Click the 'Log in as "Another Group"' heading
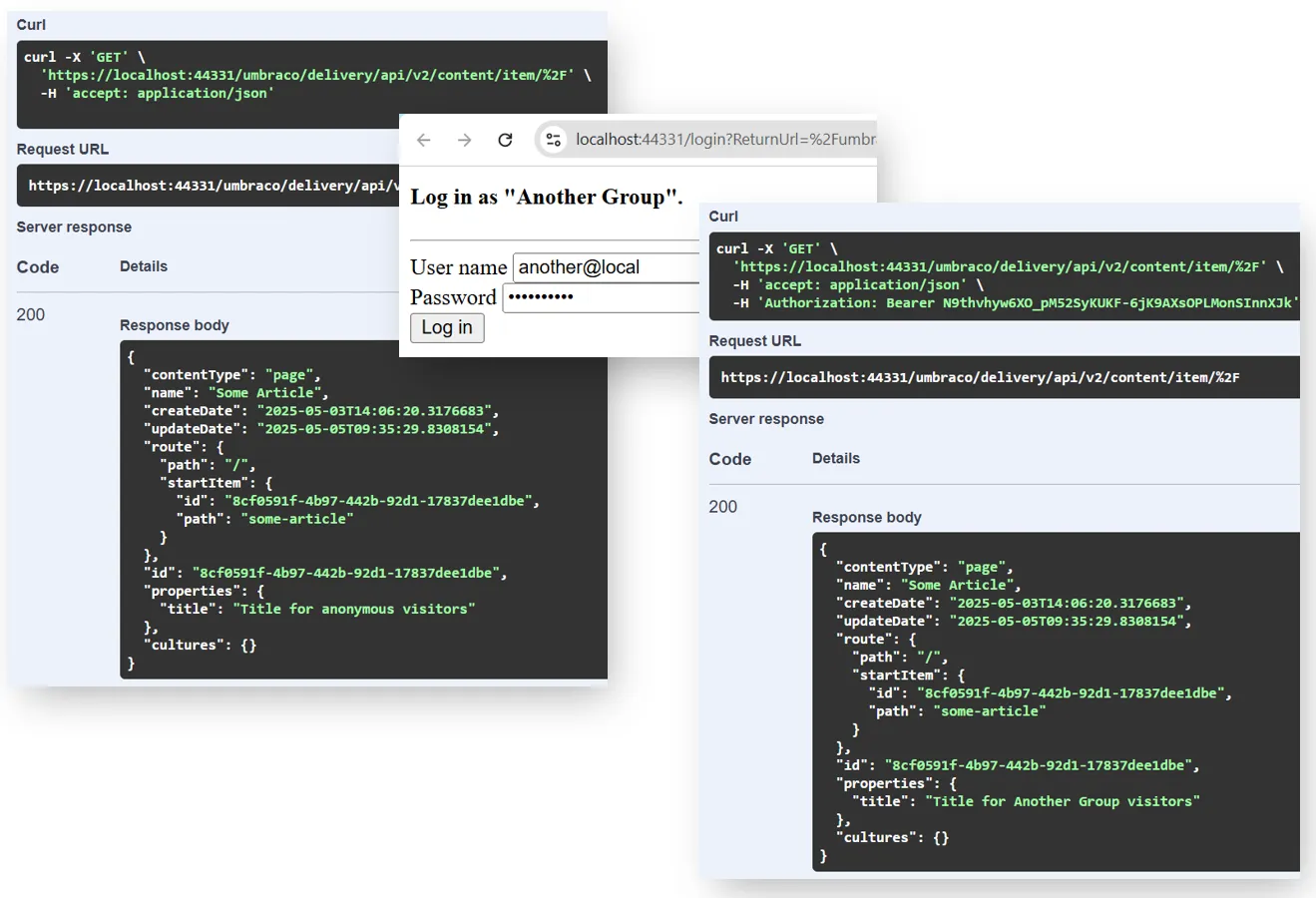This screenshot has width=1316, height=898. [x=546, y=198]
